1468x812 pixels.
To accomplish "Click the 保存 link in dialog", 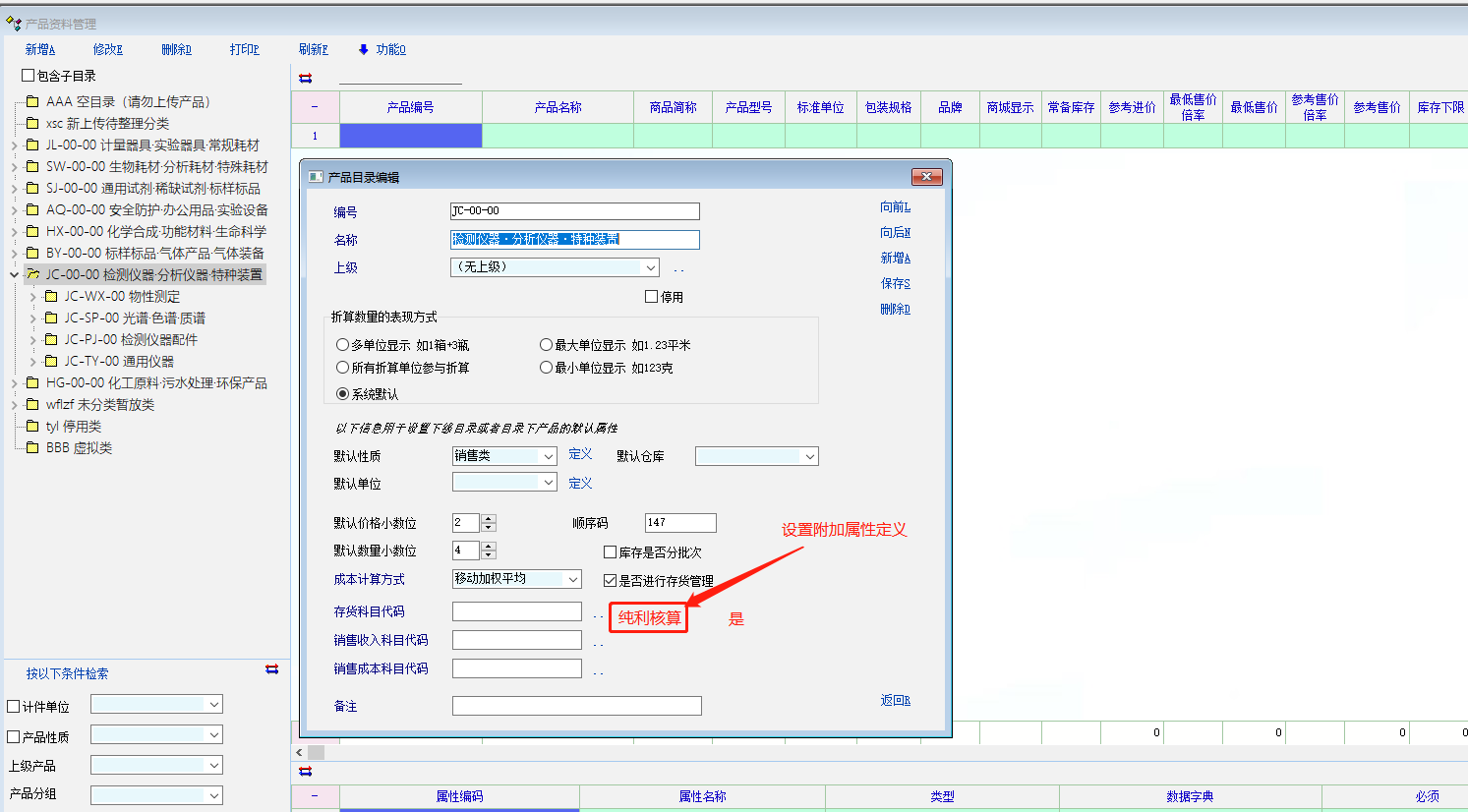I will point(895,283).
